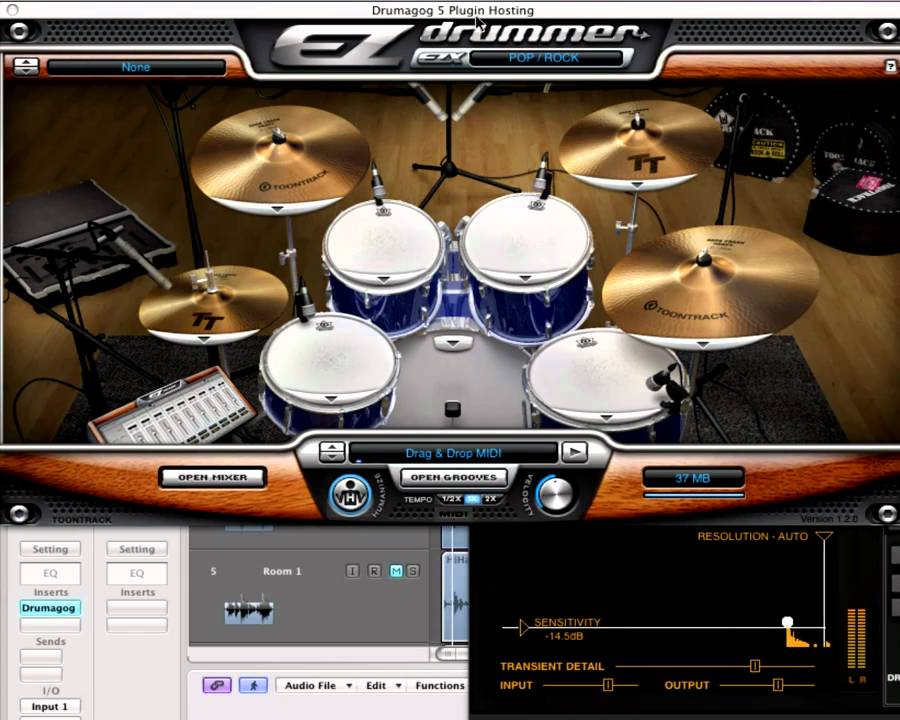
Task: Open the snare drum dropdown arrow
Action: click(x=331, y=398)
